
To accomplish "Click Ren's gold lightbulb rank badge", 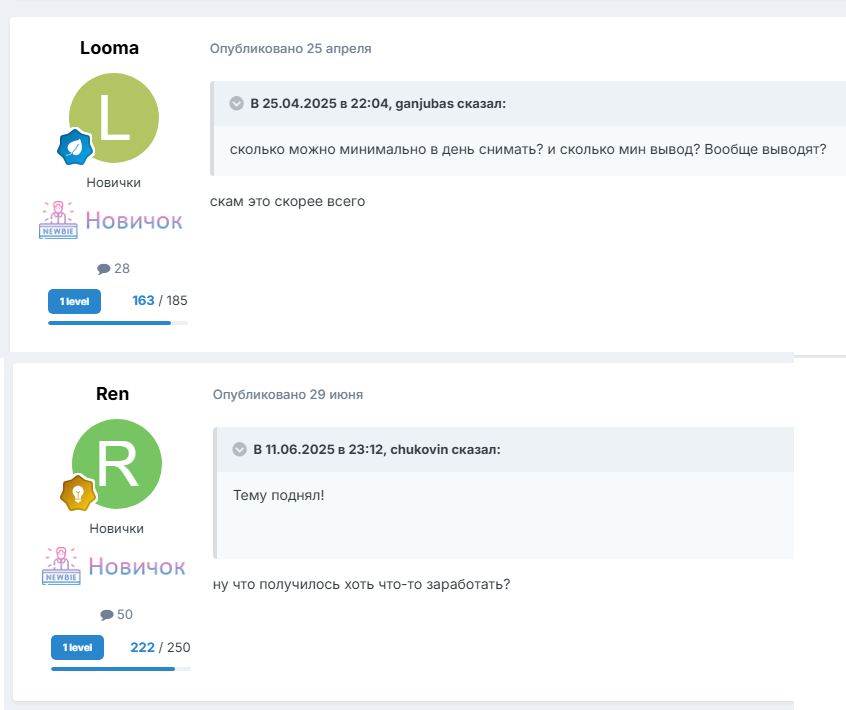I will (x=78, y=493).
